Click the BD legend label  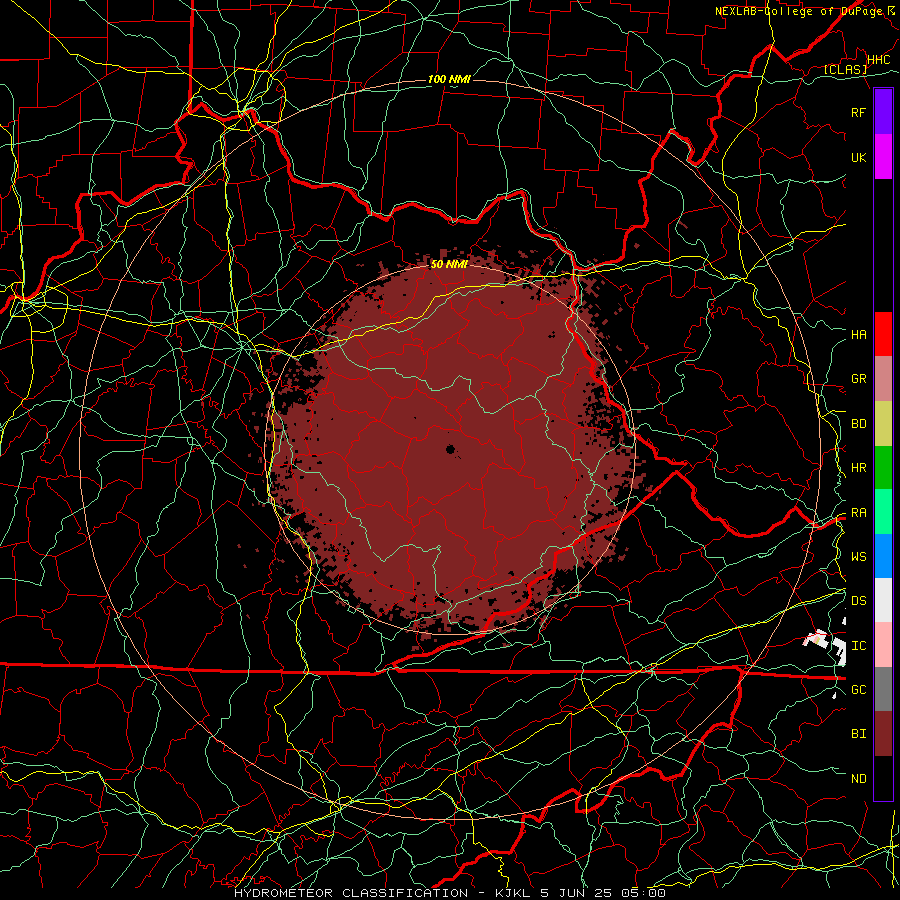click(858, 424)
